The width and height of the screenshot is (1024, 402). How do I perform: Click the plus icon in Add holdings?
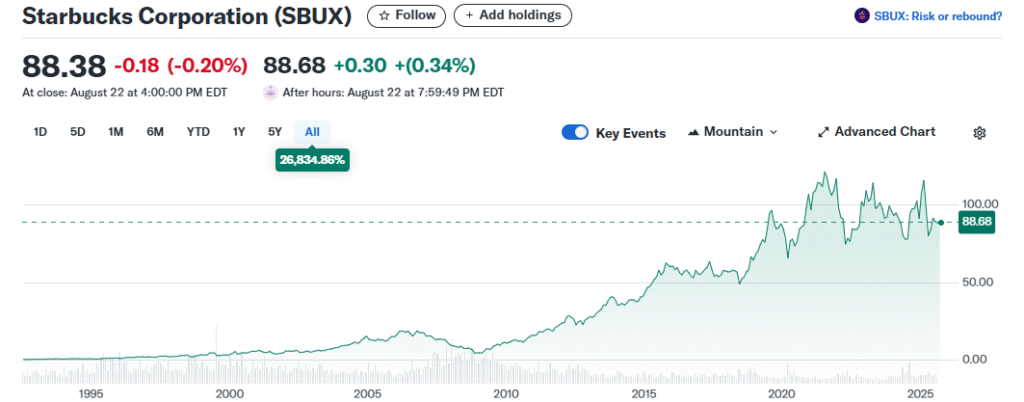[x=470, y=16]
